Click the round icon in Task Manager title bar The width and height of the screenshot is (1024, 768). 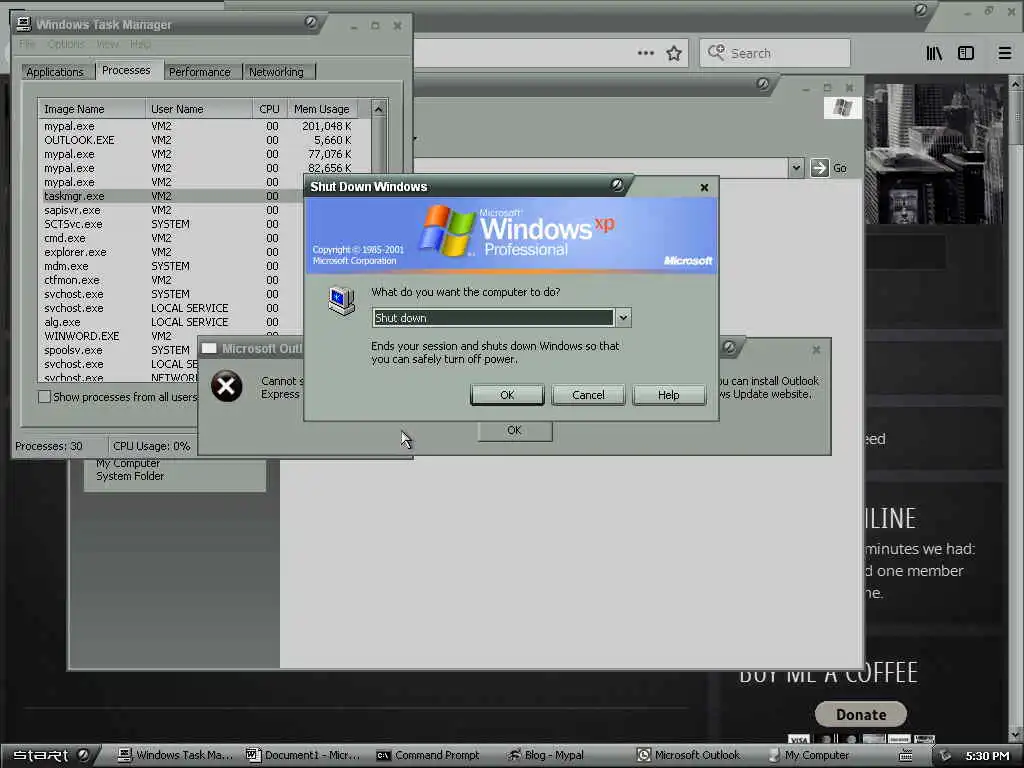click(x=311, y=23)
